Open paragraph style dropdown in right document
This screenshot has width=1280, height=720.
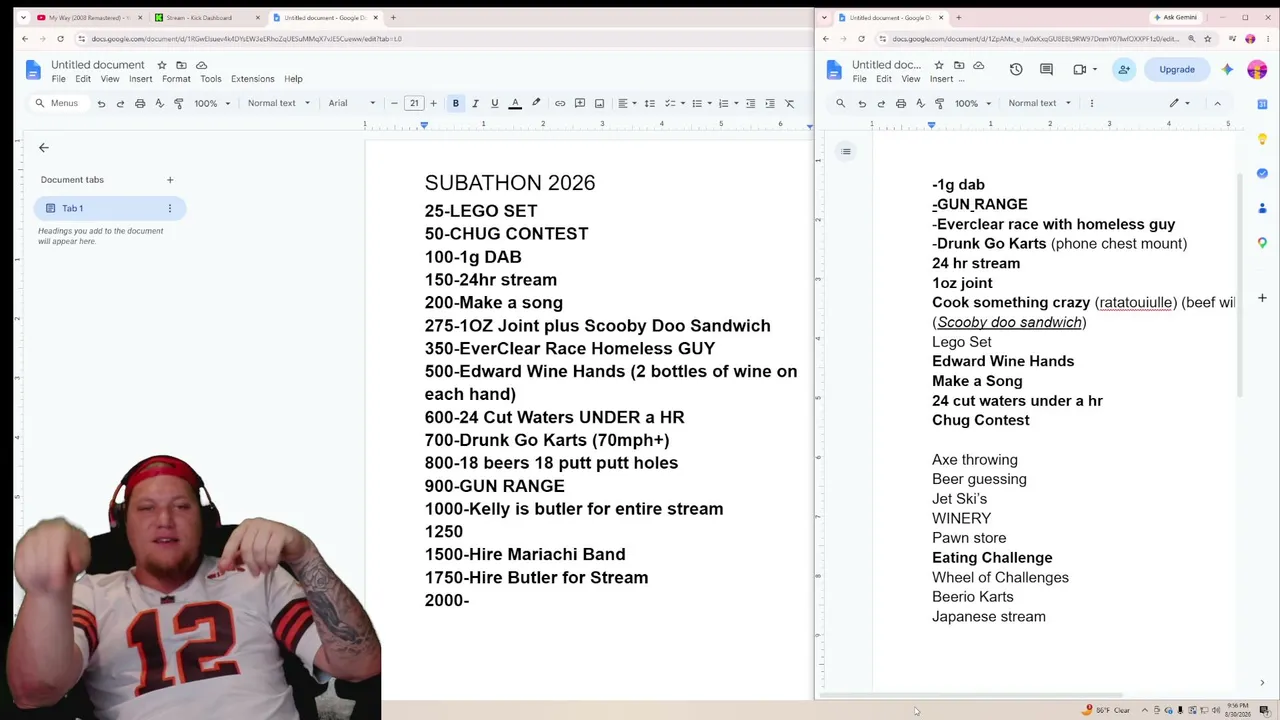1039,103
